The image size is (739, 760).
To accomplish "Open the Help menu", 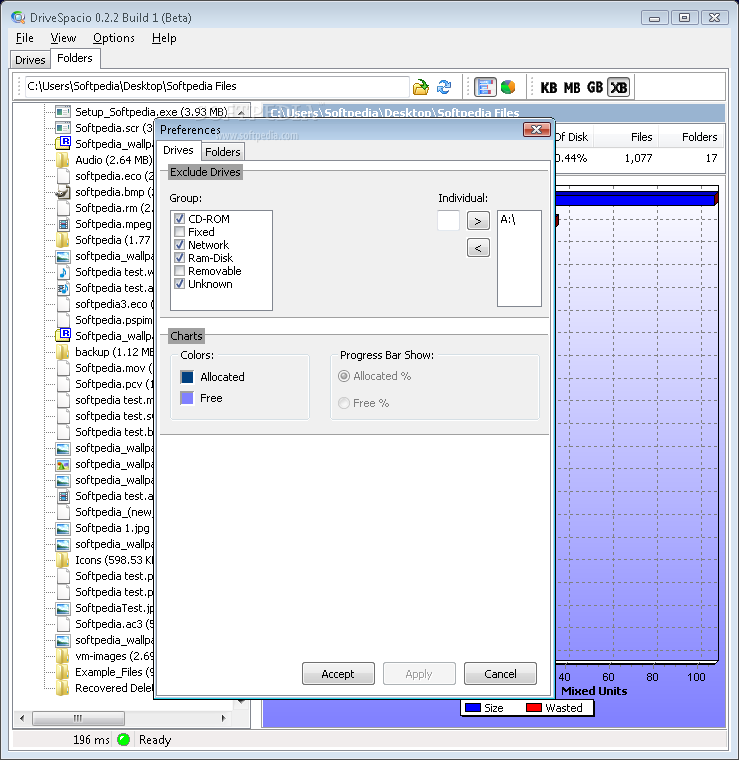I will coord(164,38).
